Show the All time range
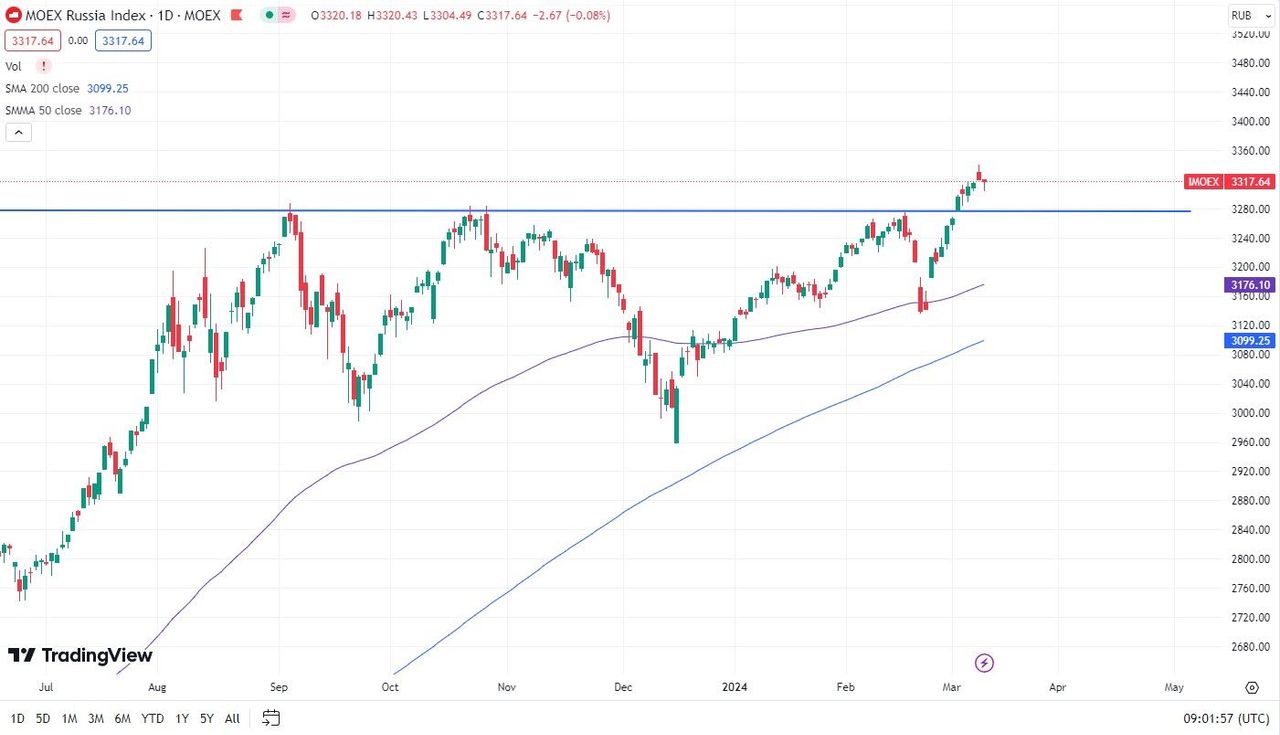 click(232, 718)
